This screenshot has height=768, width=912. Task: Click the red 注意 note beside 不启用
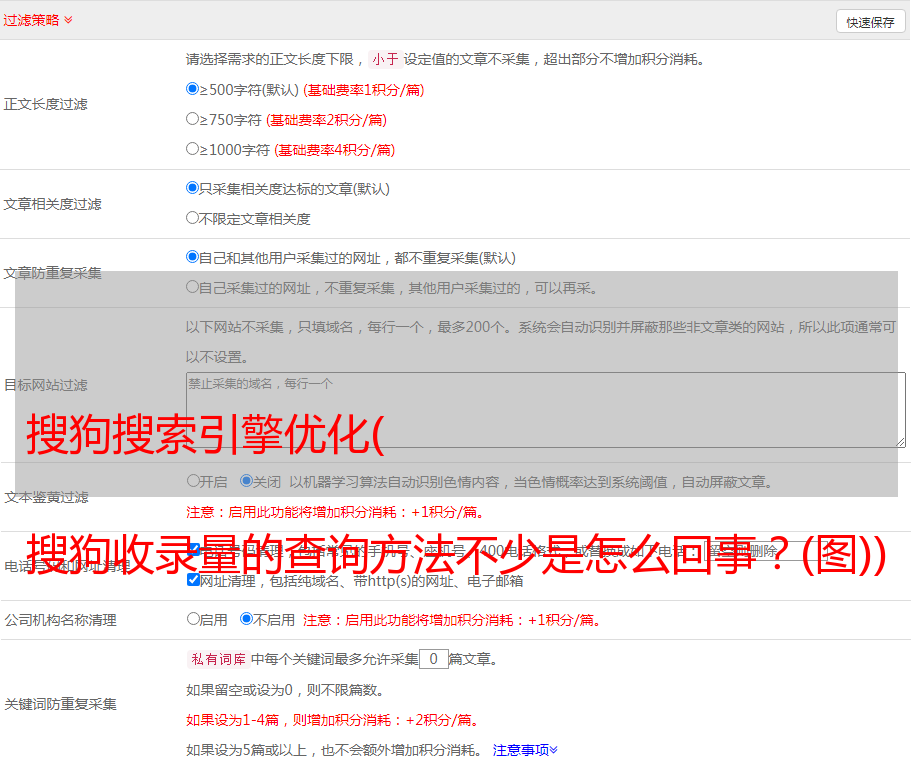[x=451, y=620]
